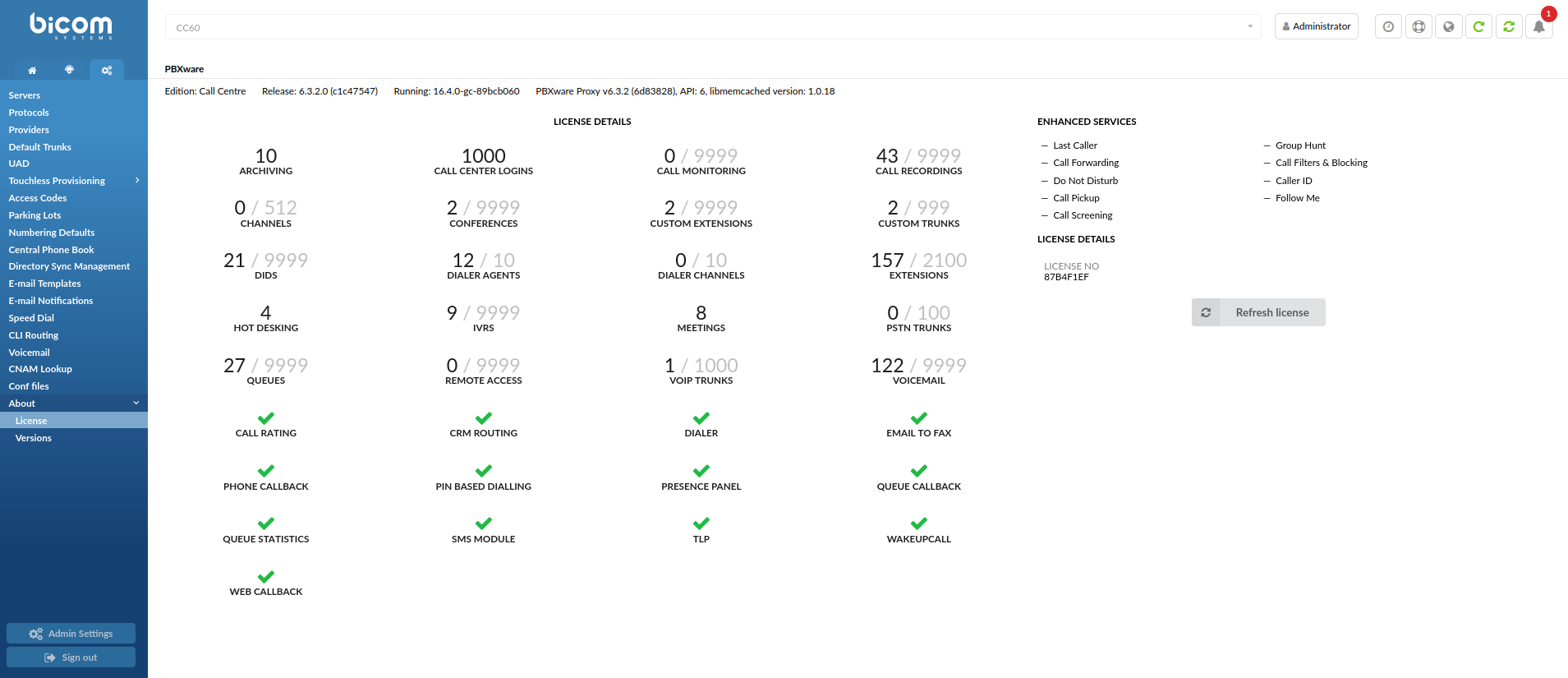Click the Web Callback green checkmark
The image size is (1568, 678).
[266, 577]
